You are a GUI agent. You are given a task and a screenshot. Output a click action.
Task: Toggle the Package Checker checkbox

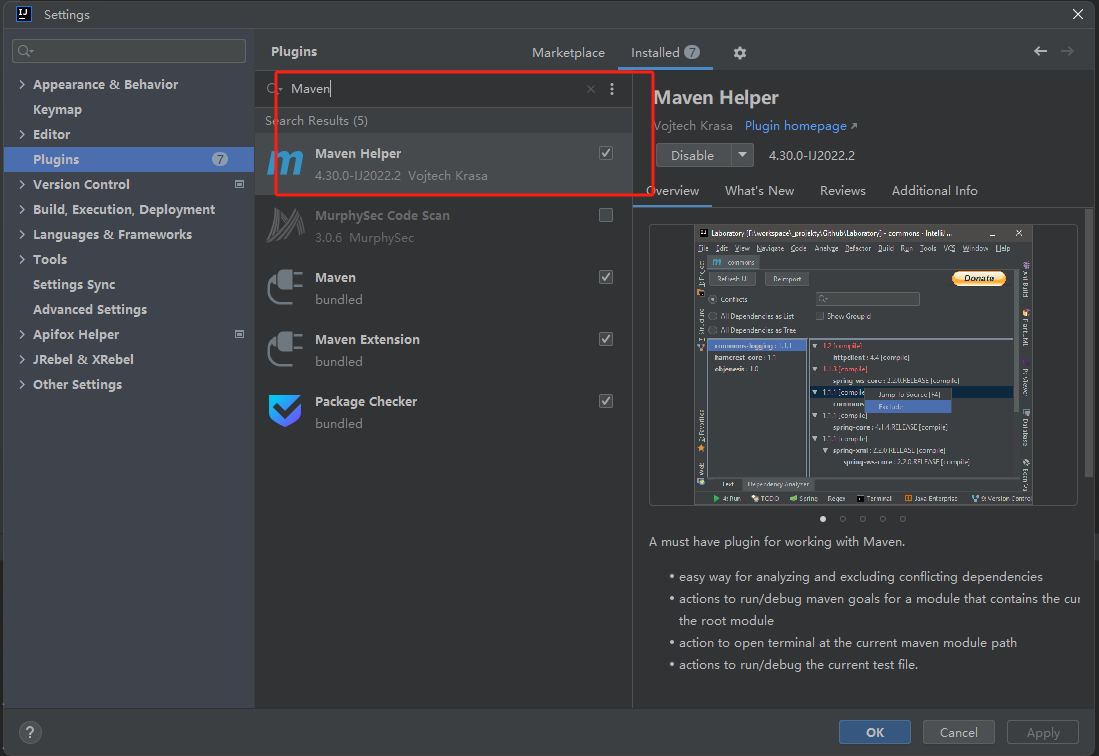click(x=606, y=401)
